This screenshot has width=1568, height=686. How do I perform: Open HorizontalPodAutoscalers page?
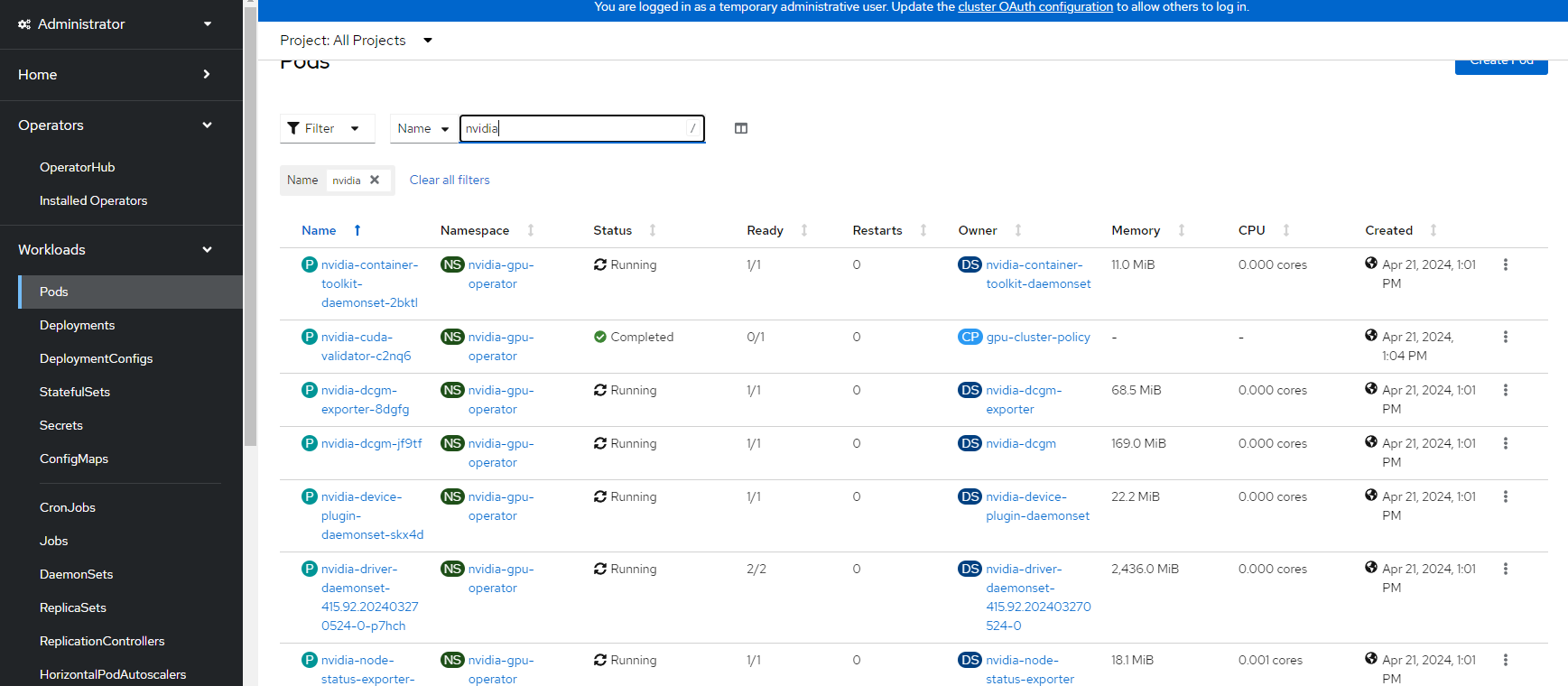tap(113, 674)
